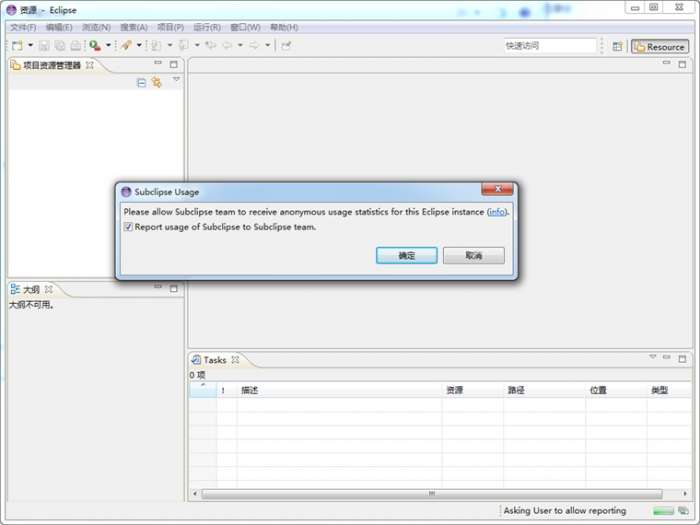Click the Forward navigation arrow icon
The height and width of the screenshot is (525, 700).
point(254,45)
